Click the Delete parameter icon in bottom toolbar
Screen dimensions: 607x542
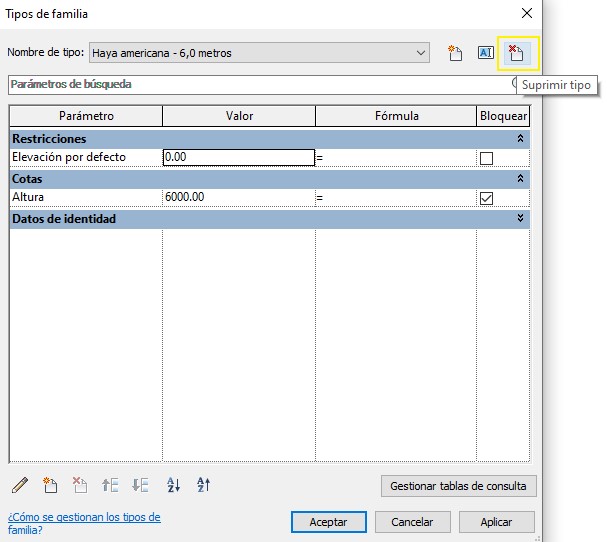point(80,485)
